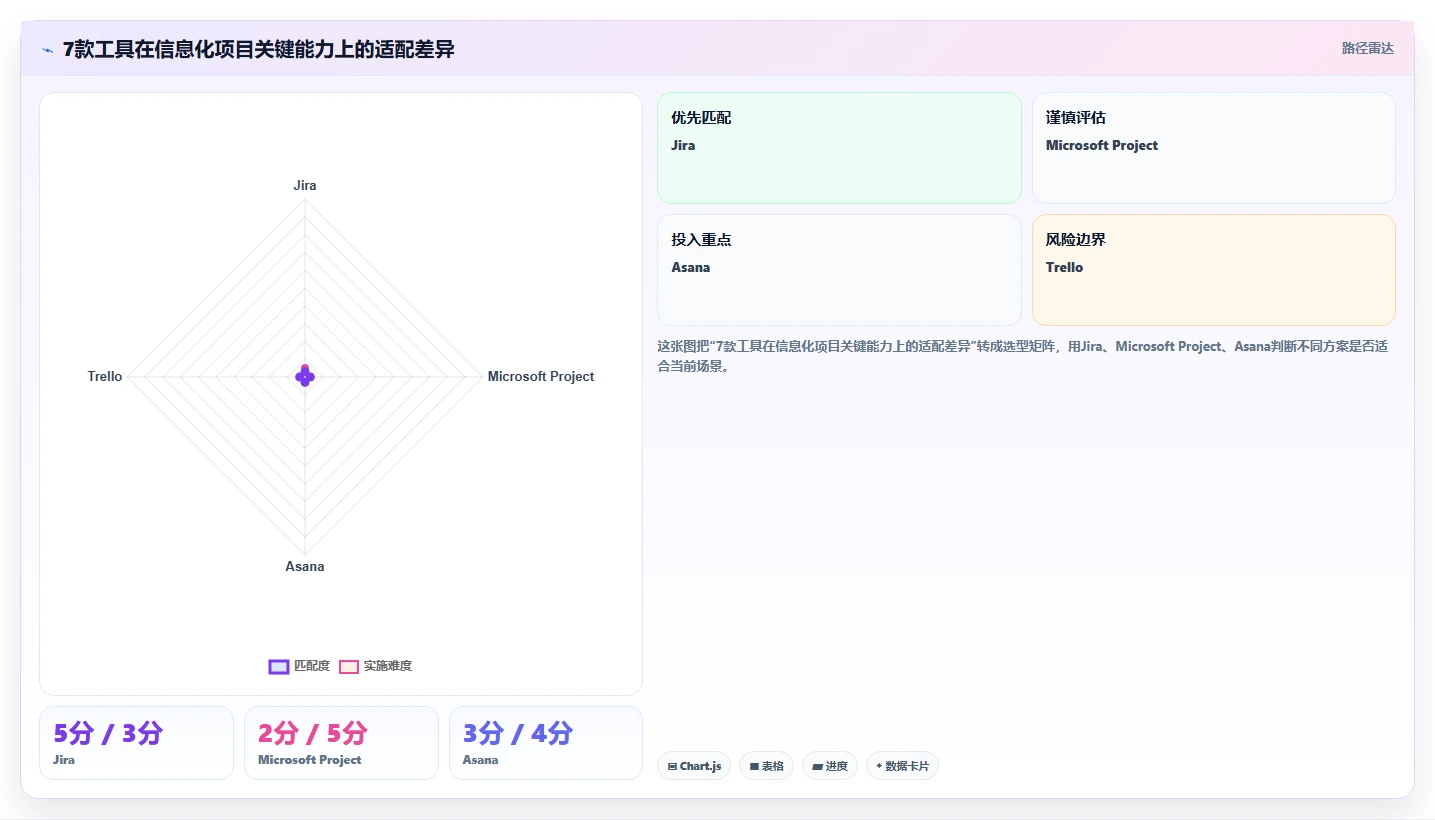Click the 路径雷达 label in header
1435x820 pixels.
coord(1367,48)
